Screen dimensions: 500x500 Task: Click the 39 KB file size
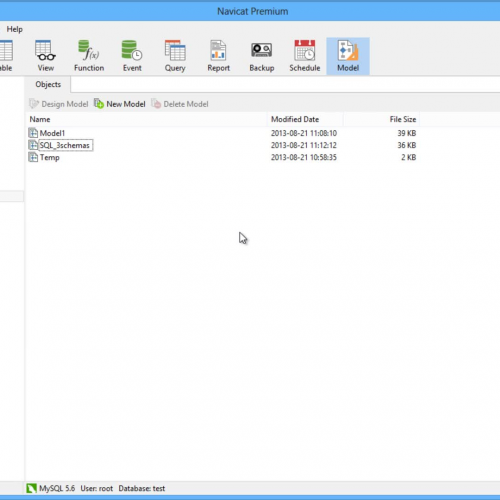[407, 133]
